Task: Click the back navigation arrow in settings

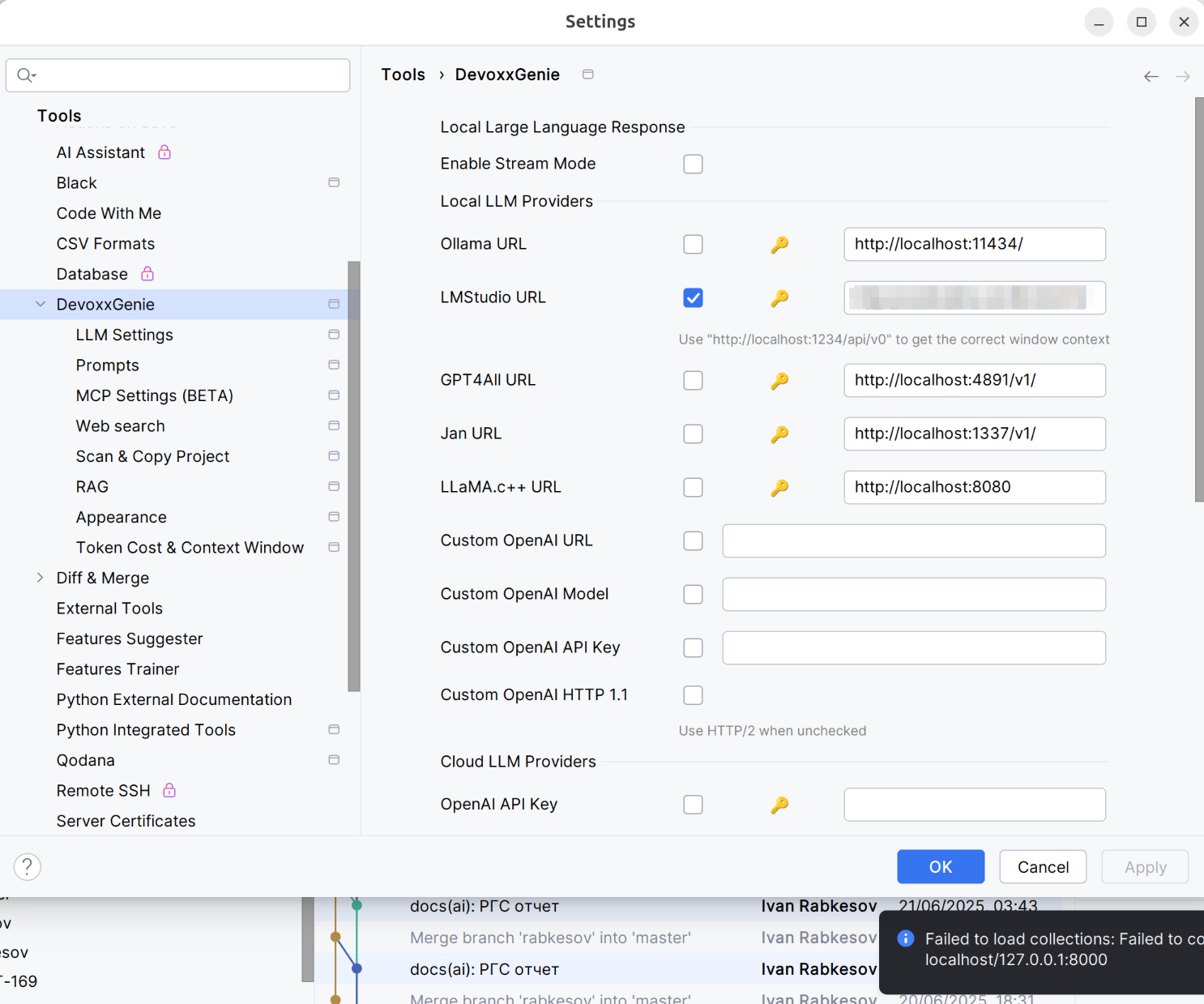Action: coord(1151,76)
